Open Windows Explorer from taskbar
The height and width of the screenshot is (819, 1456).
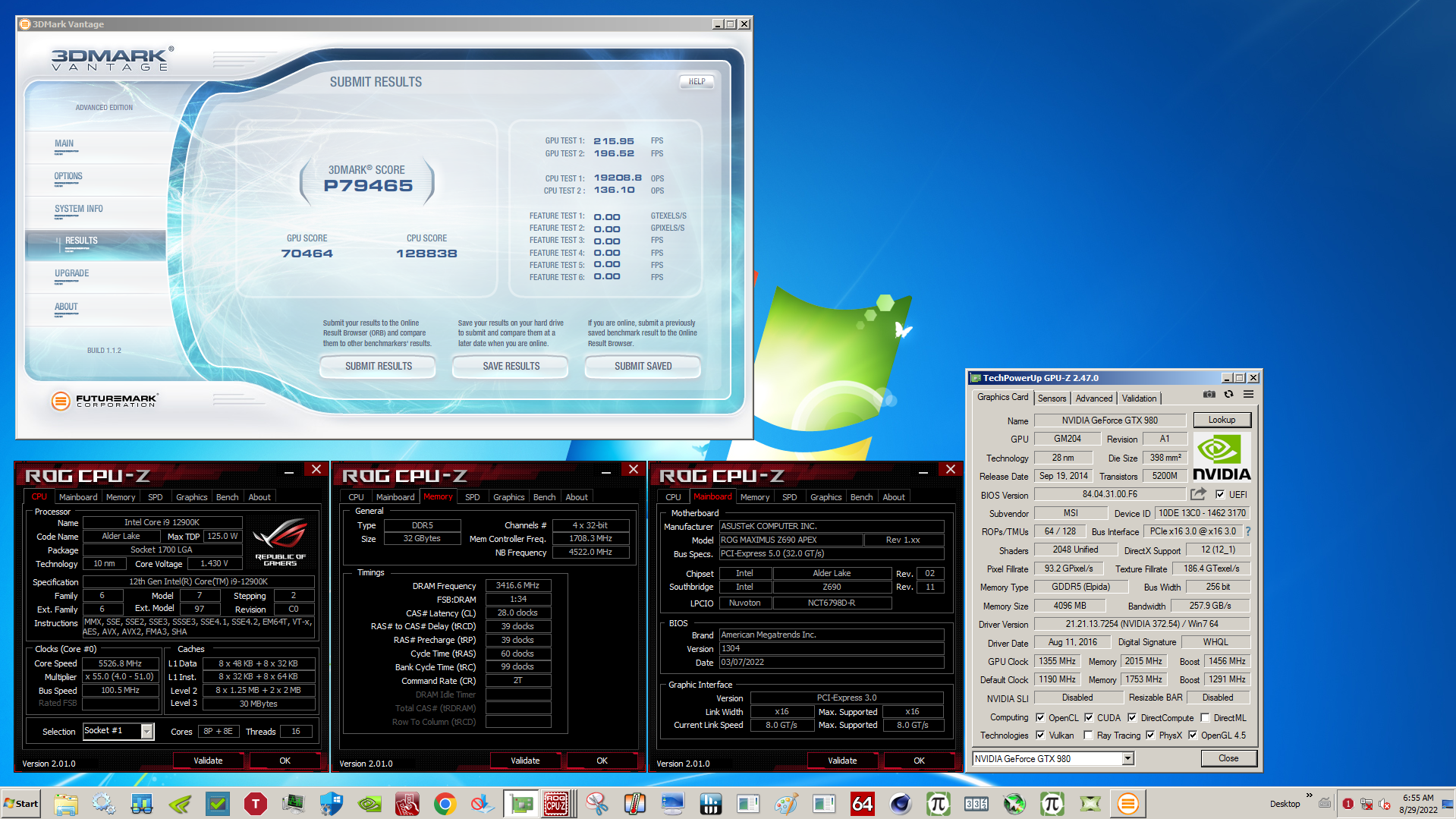tap(66, 804)
